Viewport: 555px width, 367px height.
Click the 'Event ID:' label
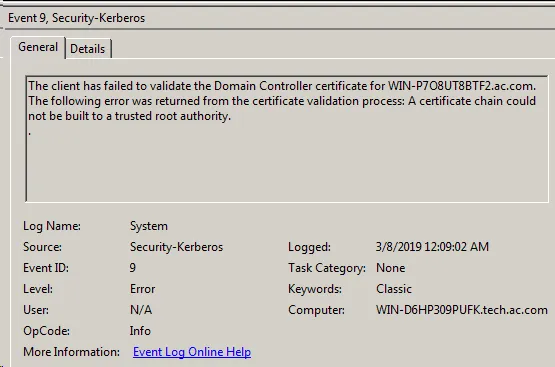click(46, 268)
